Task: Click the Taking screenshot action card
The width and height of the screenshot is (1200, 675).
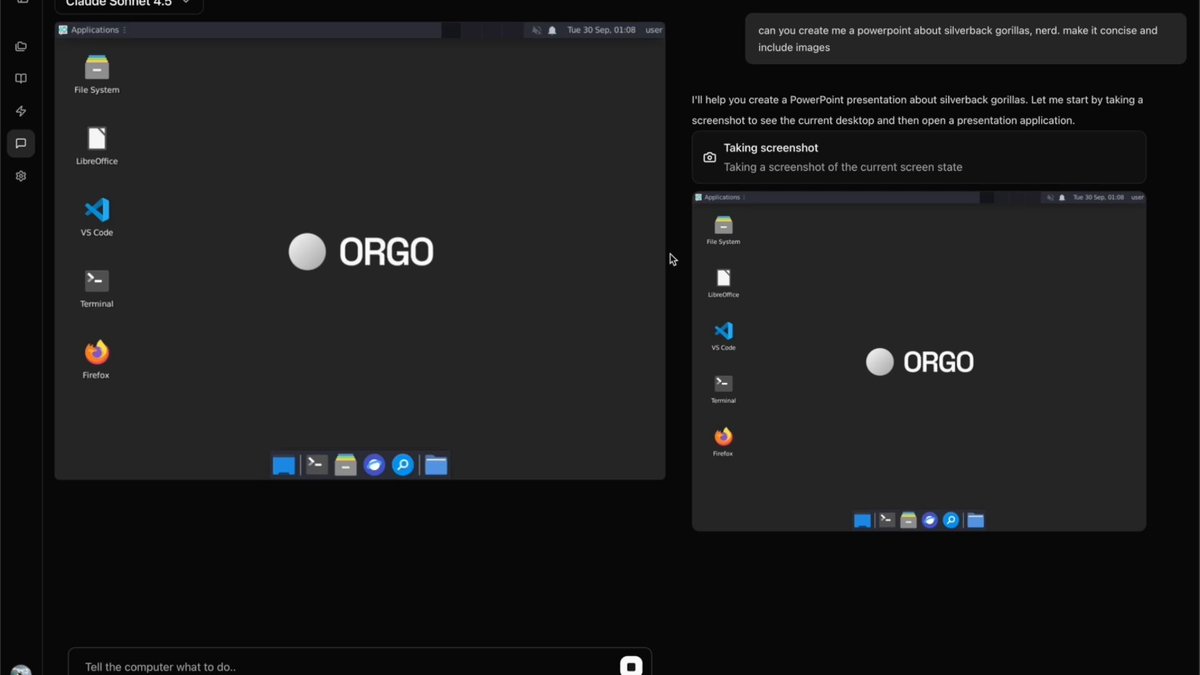Action: (x=919, y=157)
